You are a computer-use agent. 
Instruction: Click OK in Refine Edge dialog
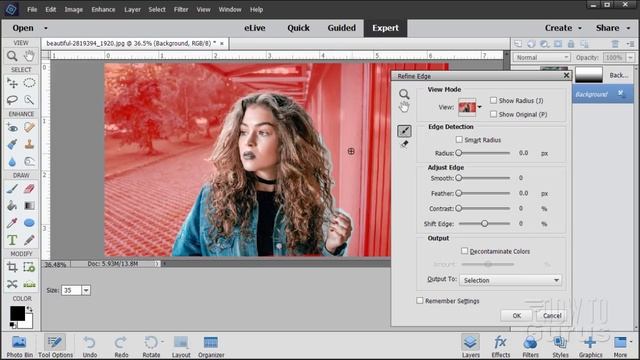(517, 316)
